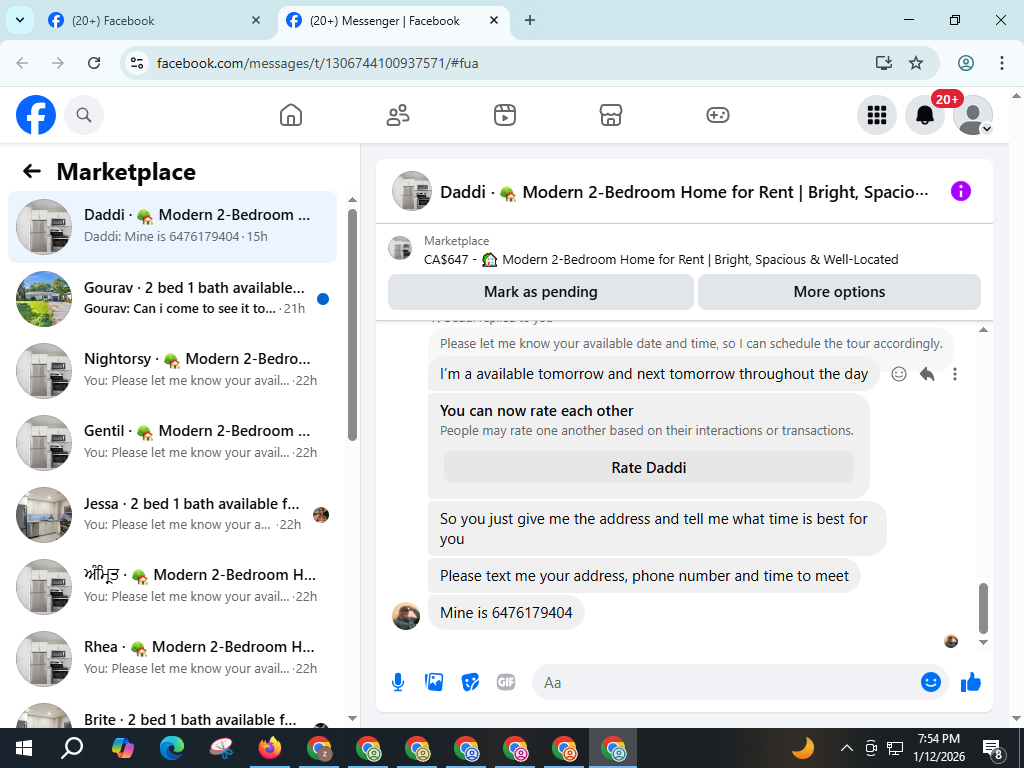Show hidden system tray icons
The width and height of the screenshot is (1024, 768).
point(846,748)
